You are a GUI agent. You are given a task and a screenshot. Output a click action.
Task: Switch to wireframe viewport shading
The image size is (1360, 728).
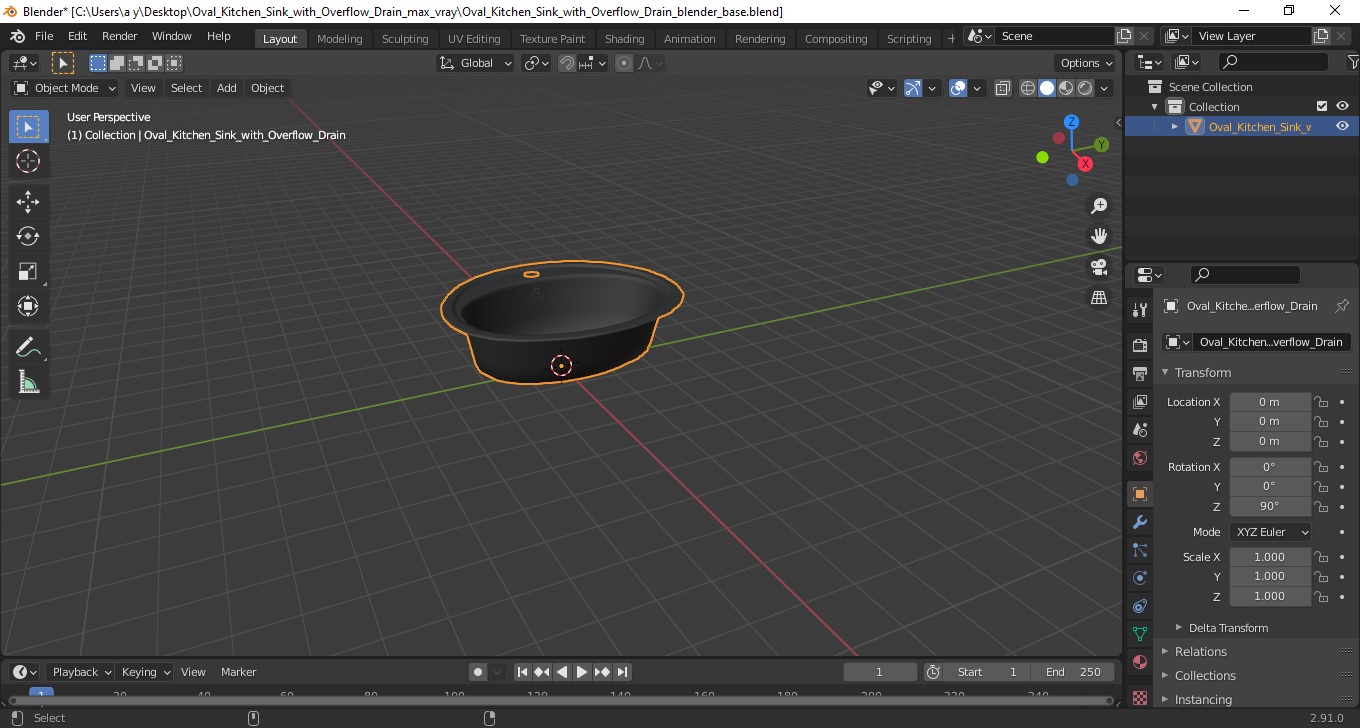pos(1028,88)
